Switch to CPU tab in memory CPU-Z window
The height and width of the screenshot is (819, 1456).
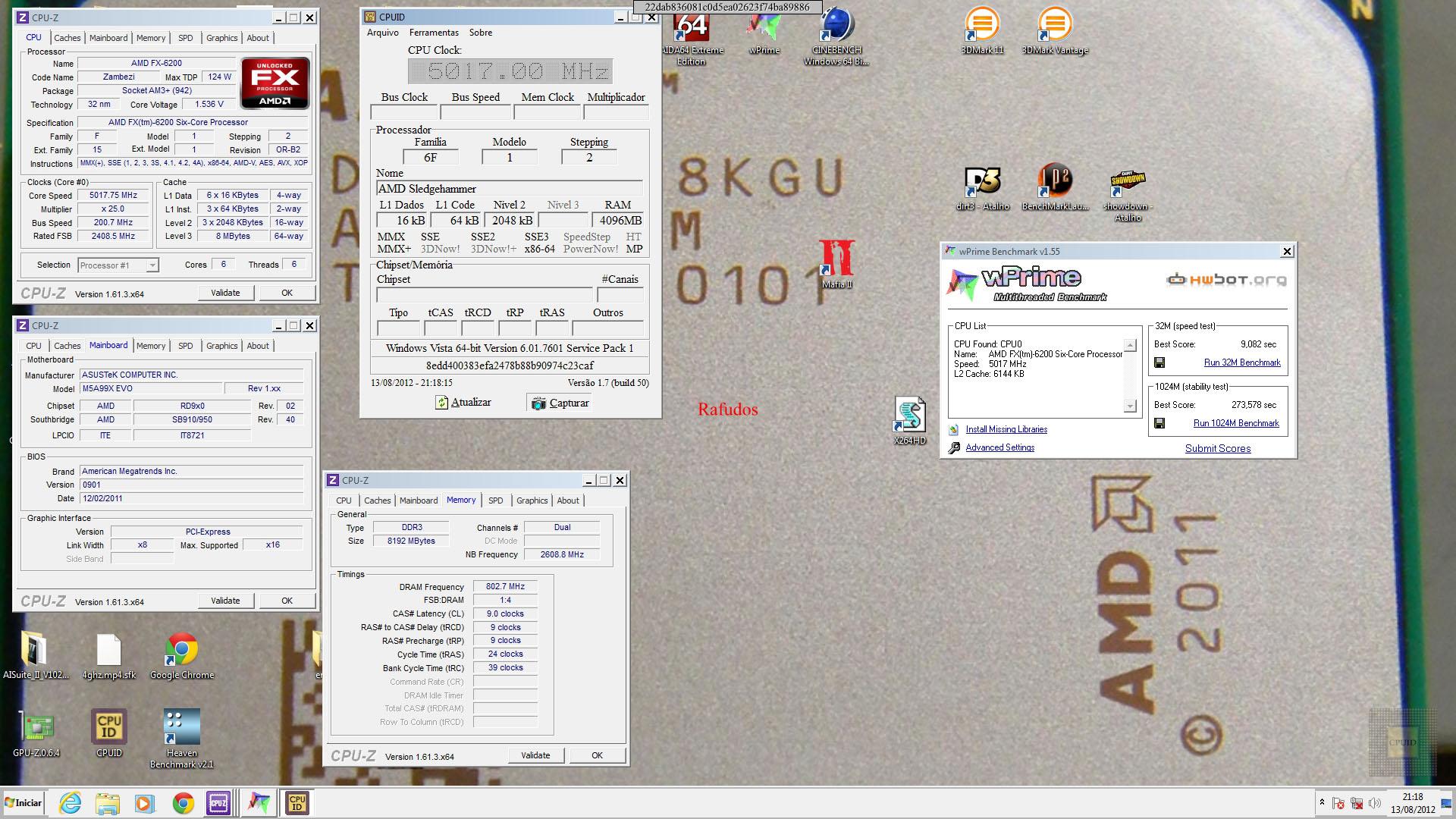(344, 500)
